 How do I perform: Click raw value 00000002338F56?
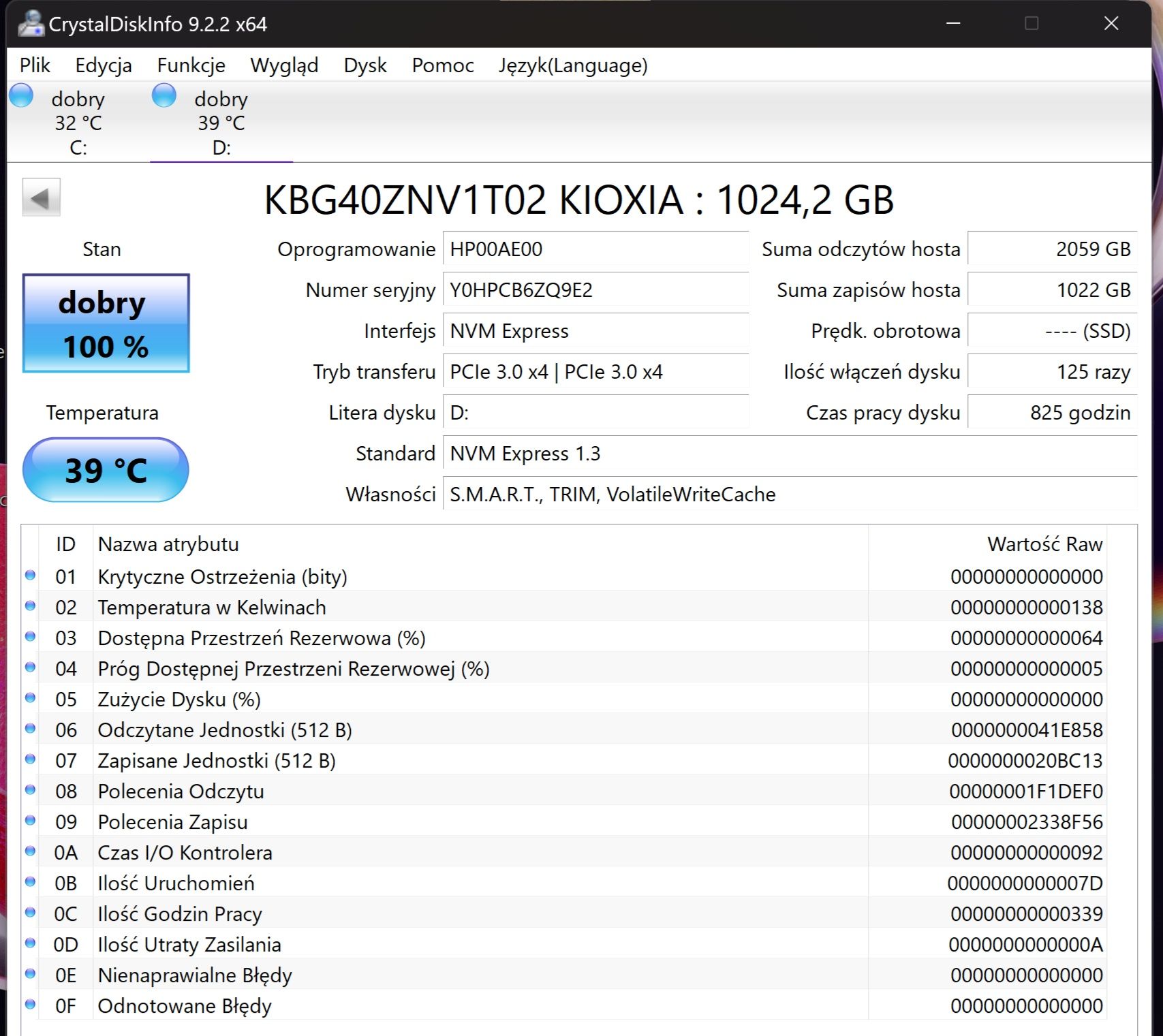pos(1027,822)
